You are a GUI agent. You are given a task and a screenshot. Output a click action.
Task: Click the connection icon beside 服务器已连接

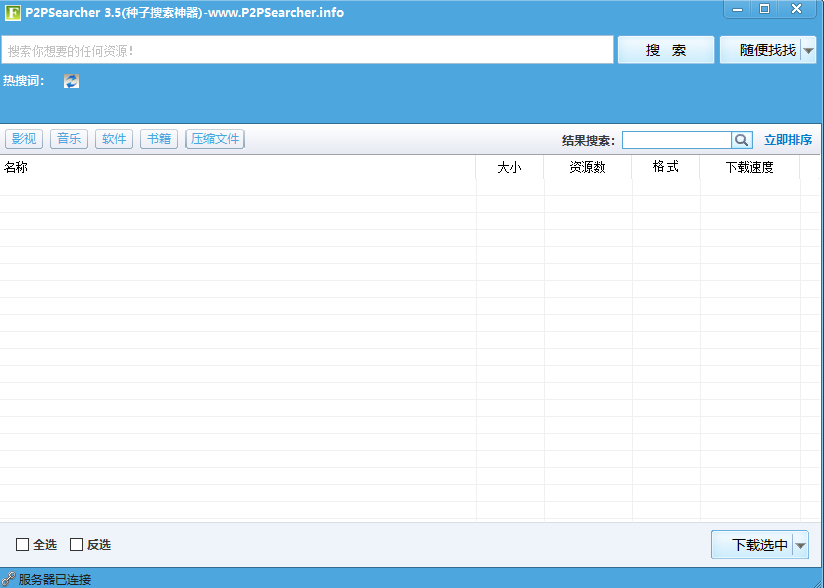pyautogui.click(x=8, y=578)
